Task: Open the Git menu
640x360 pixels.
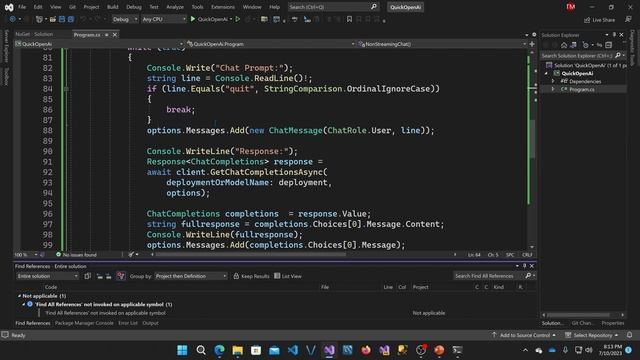Action: [x=72, y=7]
